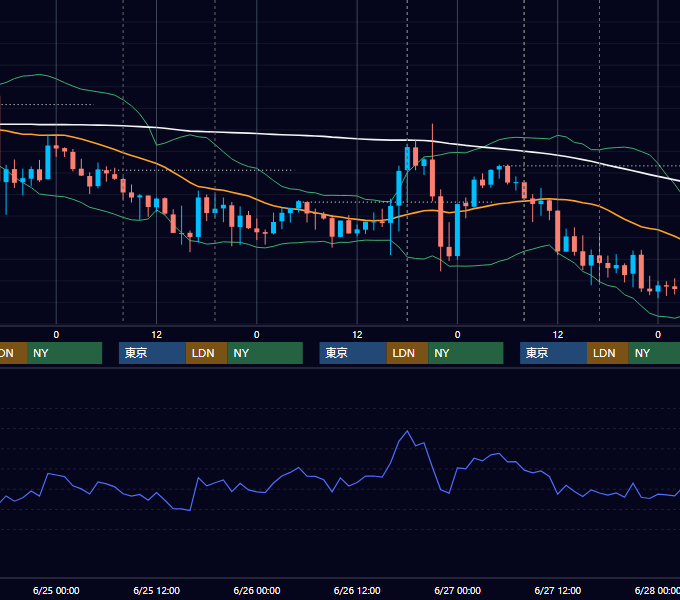Select the 東京 session block for 6/27

coord(553,353)
